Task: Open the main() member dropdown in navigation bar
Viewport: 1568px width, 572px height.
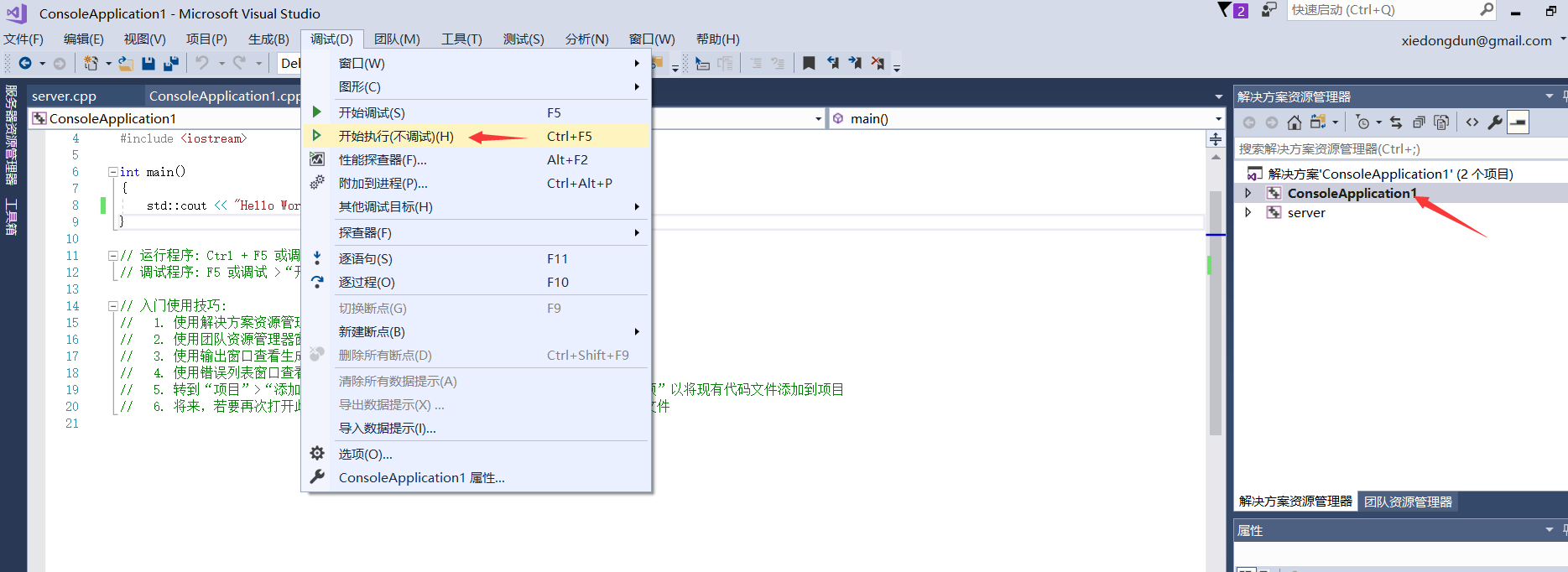Action: point(1219,119)
